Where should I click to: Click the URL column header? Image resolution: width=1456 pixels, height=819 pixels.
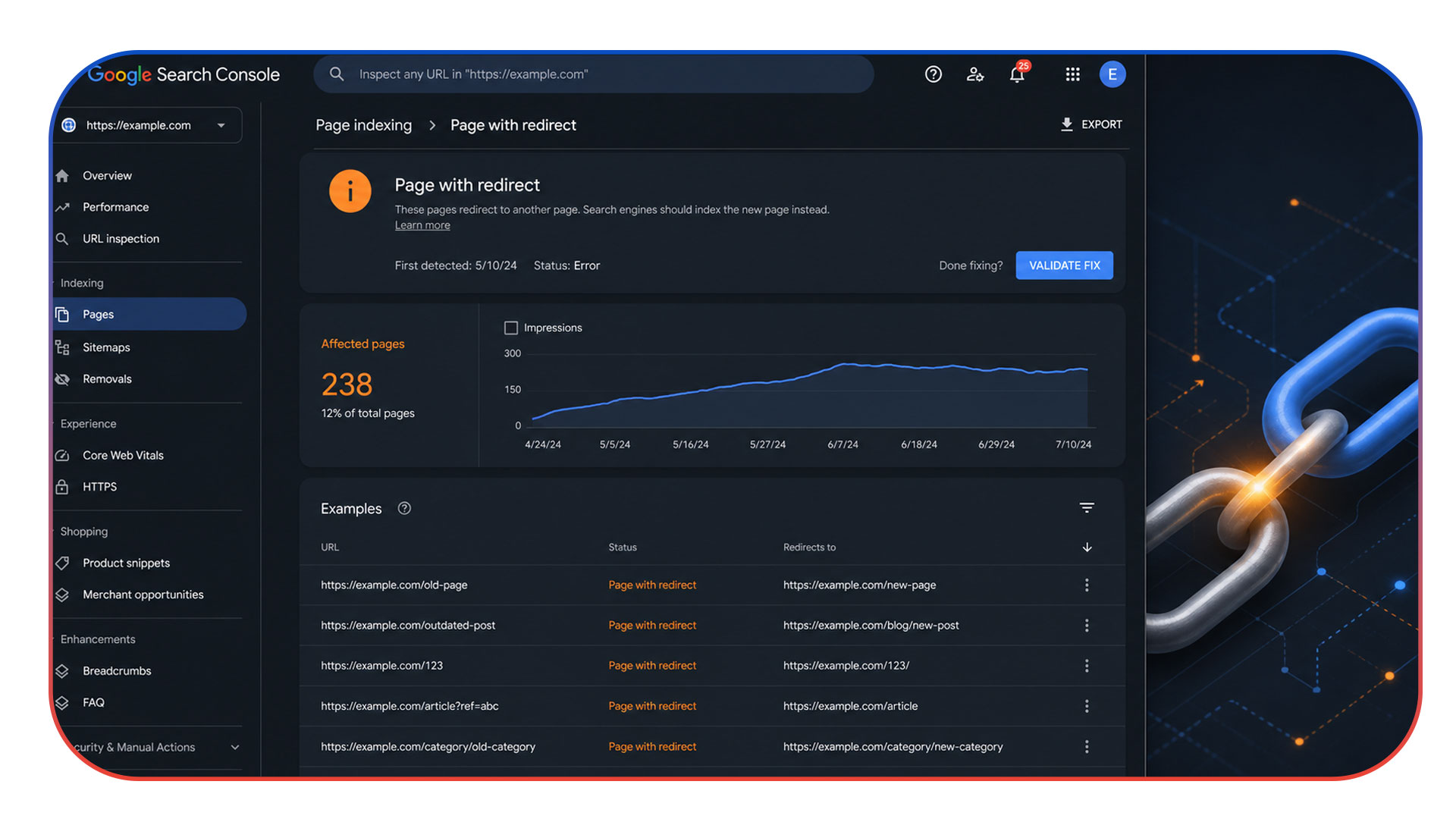pos(330,548)
